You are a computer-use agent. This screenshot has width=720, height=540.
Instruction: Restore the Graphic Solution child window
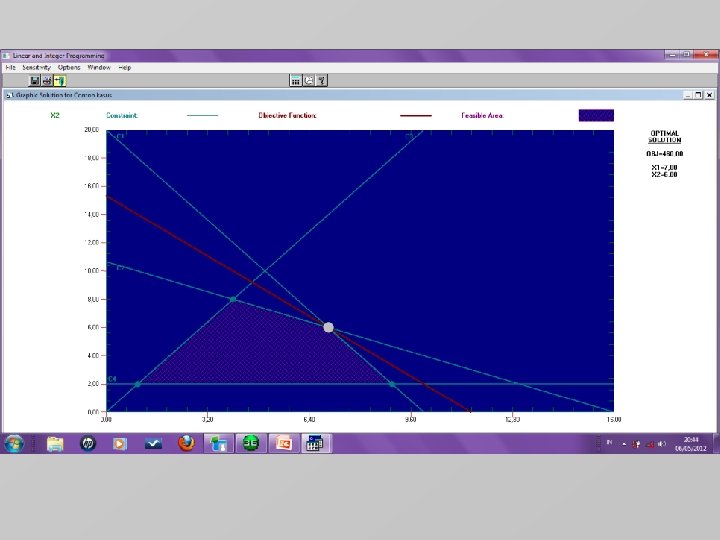coord(698,95)
